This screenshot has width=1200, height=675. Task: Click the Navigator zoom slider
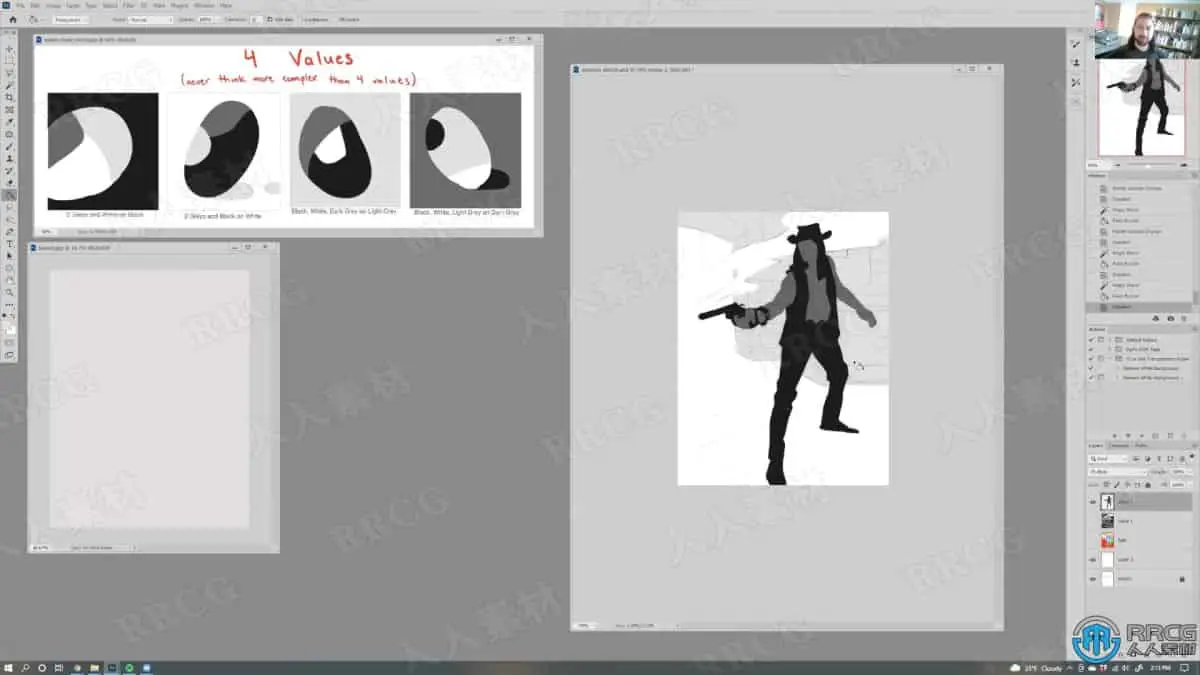[x=1150, y=164]
